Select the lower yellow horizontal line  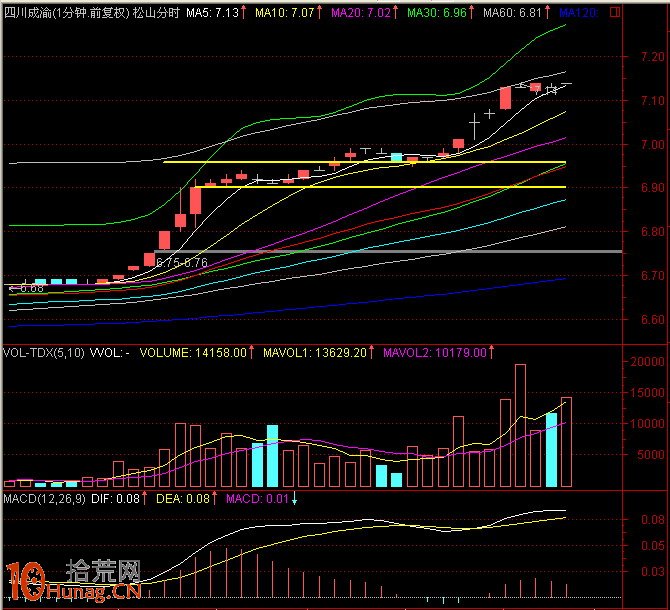[380, 187]
